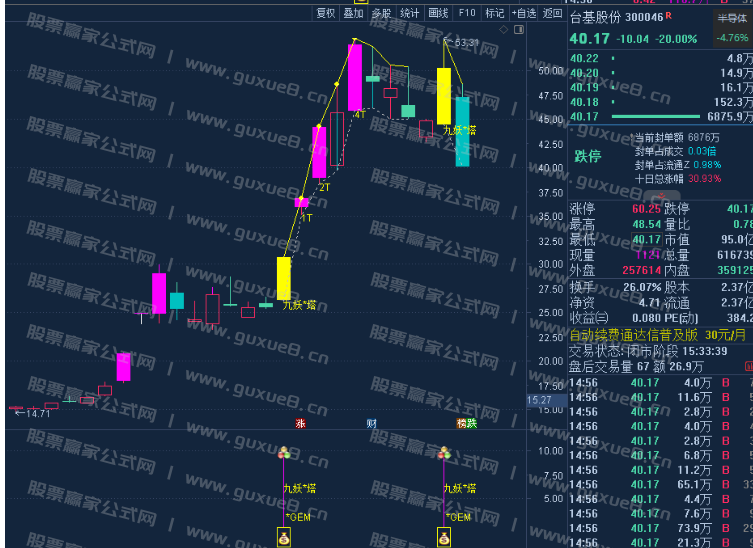Select the 21.3万 trade tick row
753x548 pixels.
(660, 542)
